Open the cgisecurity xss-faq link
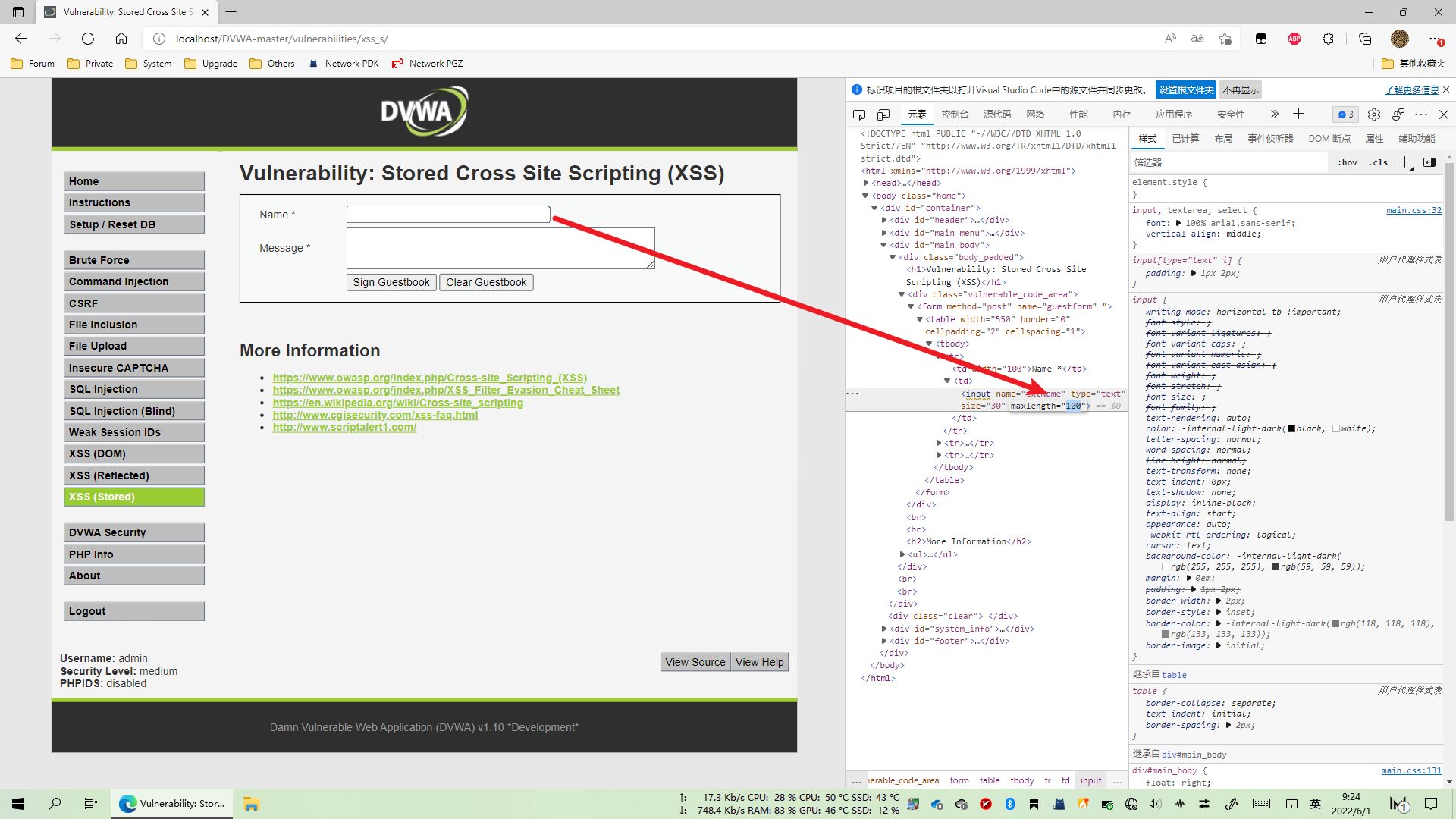 pyautogui.click(x=375, y=415)
